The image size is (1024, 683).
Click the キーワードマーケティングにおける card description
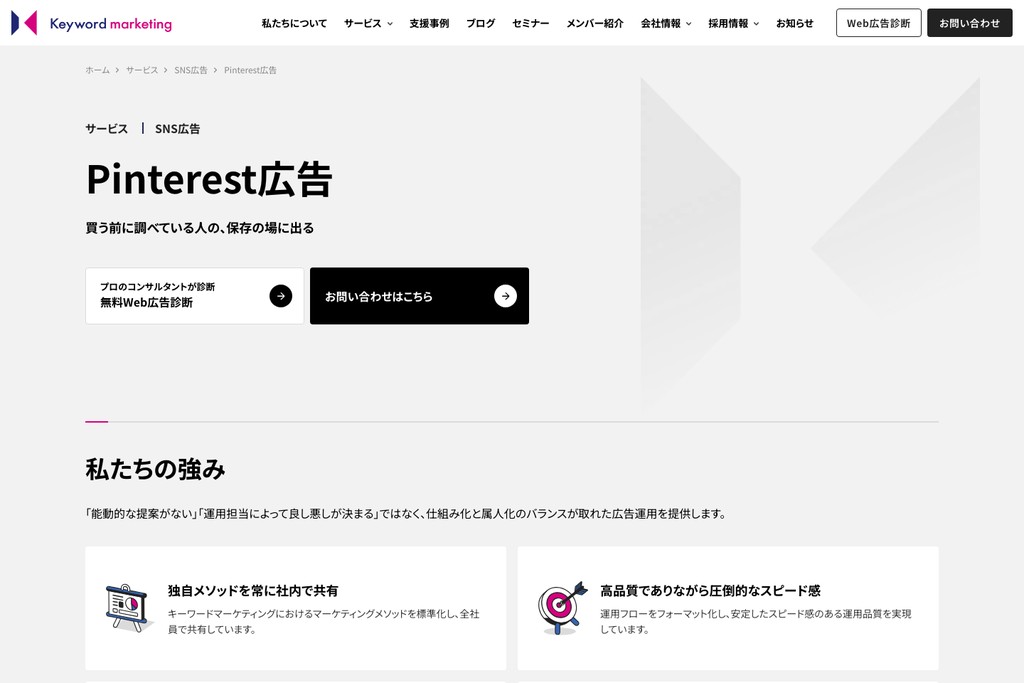323,622
